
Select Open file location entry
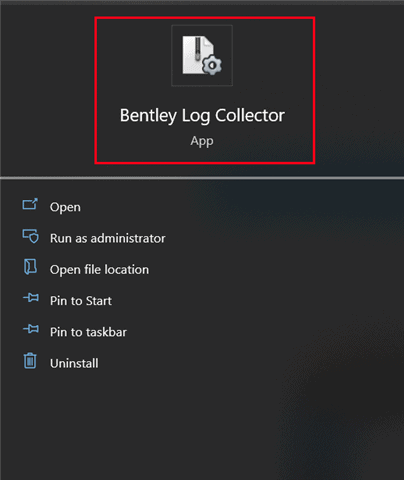point(99,269)
